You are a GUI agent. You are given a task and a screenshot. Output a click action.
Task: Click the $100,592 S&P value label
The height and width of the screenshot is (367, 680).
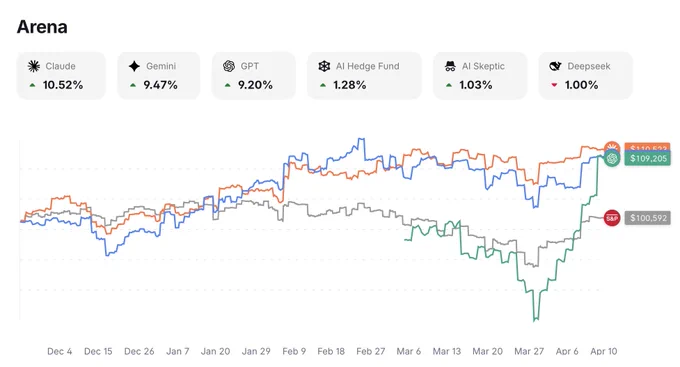pyautogui.click(x=648, y=218)
